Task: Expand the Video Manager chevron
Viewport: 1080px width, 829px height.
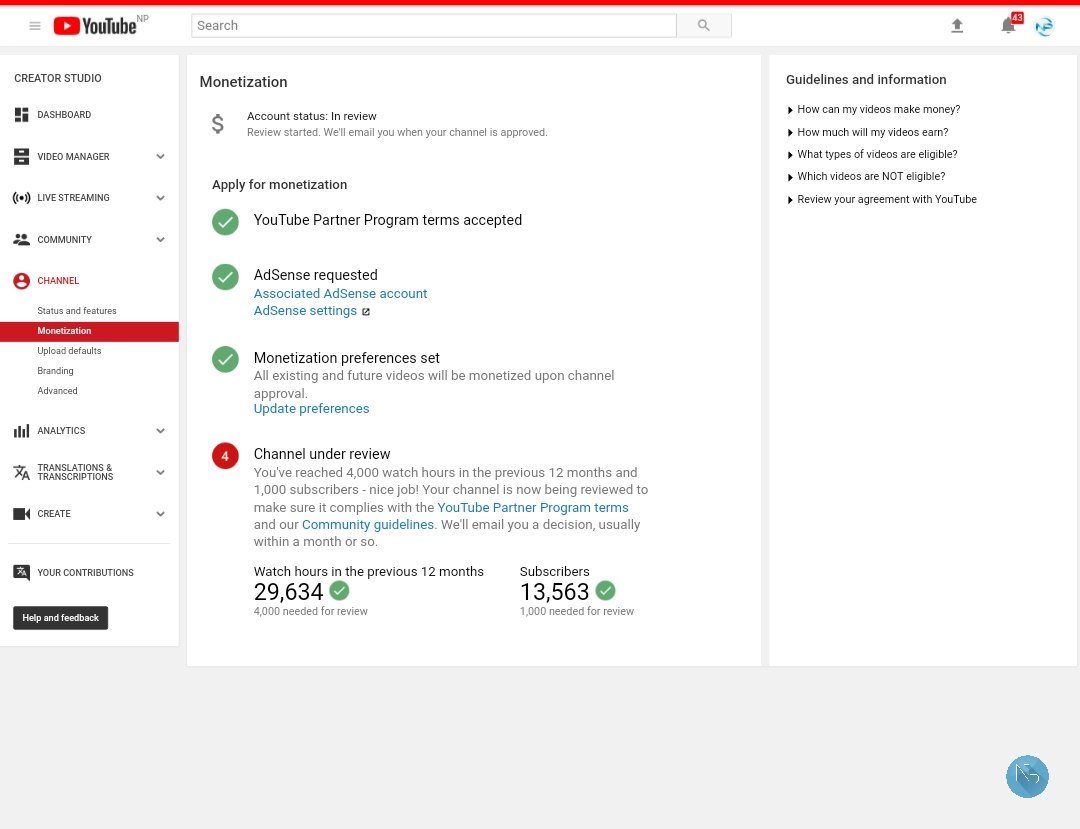Action: [160, 156]
